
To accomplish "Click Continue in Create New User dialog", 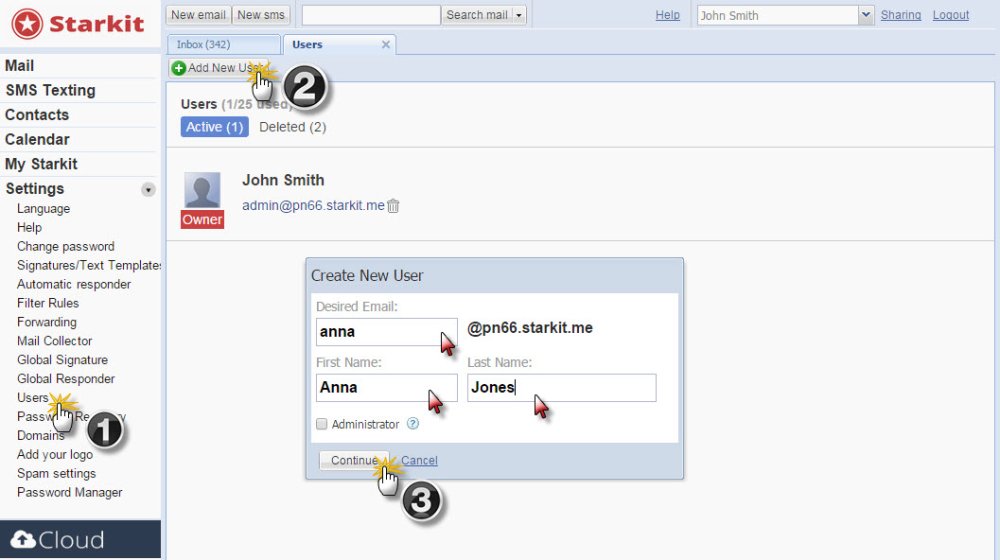I will click(354, 461).
